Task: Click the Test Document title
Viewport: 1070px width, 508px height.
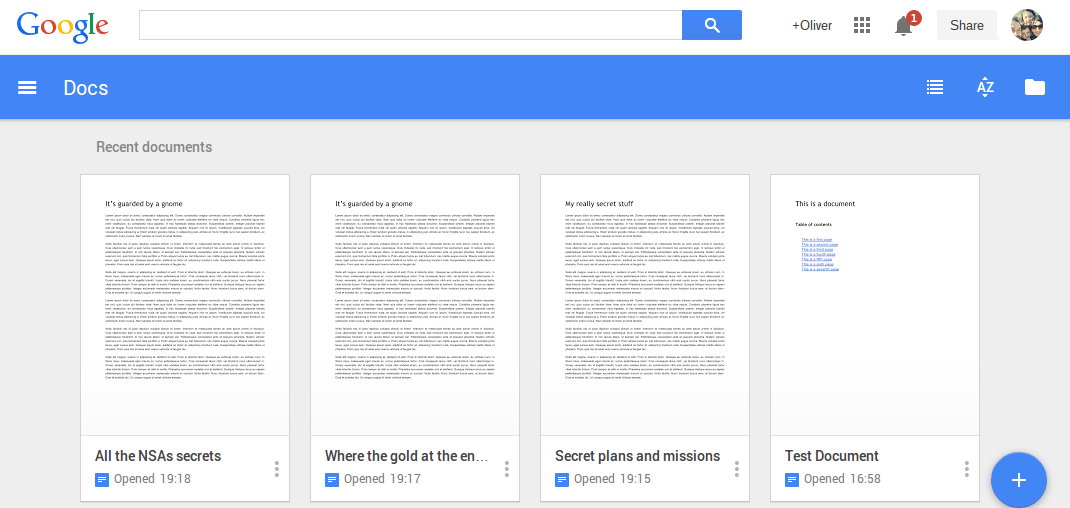Action: 832,456
